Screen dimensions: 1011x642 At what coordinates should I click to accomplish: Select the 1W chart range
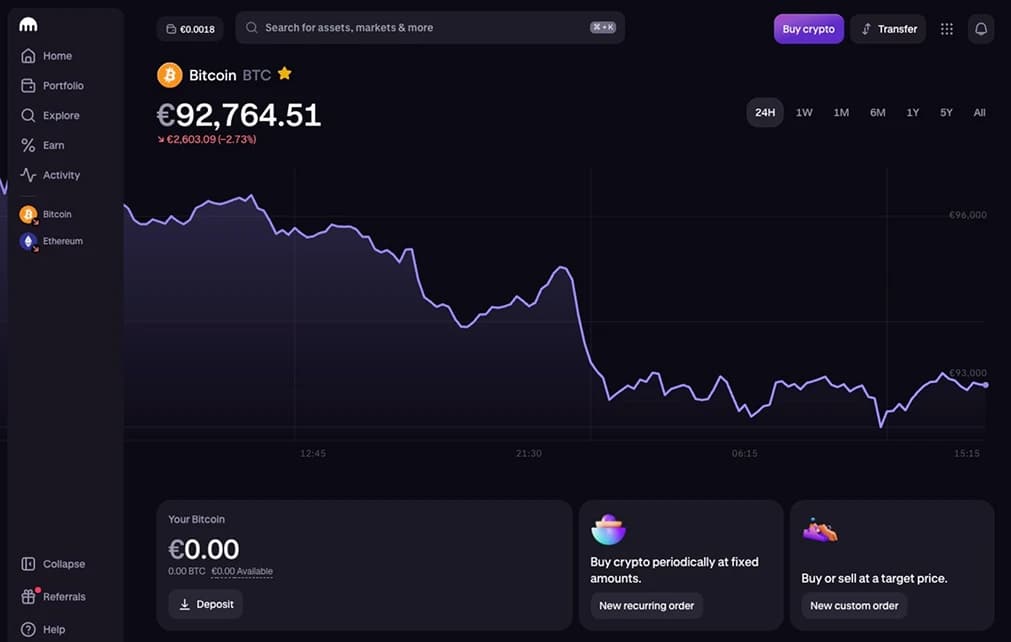(804, 112)
